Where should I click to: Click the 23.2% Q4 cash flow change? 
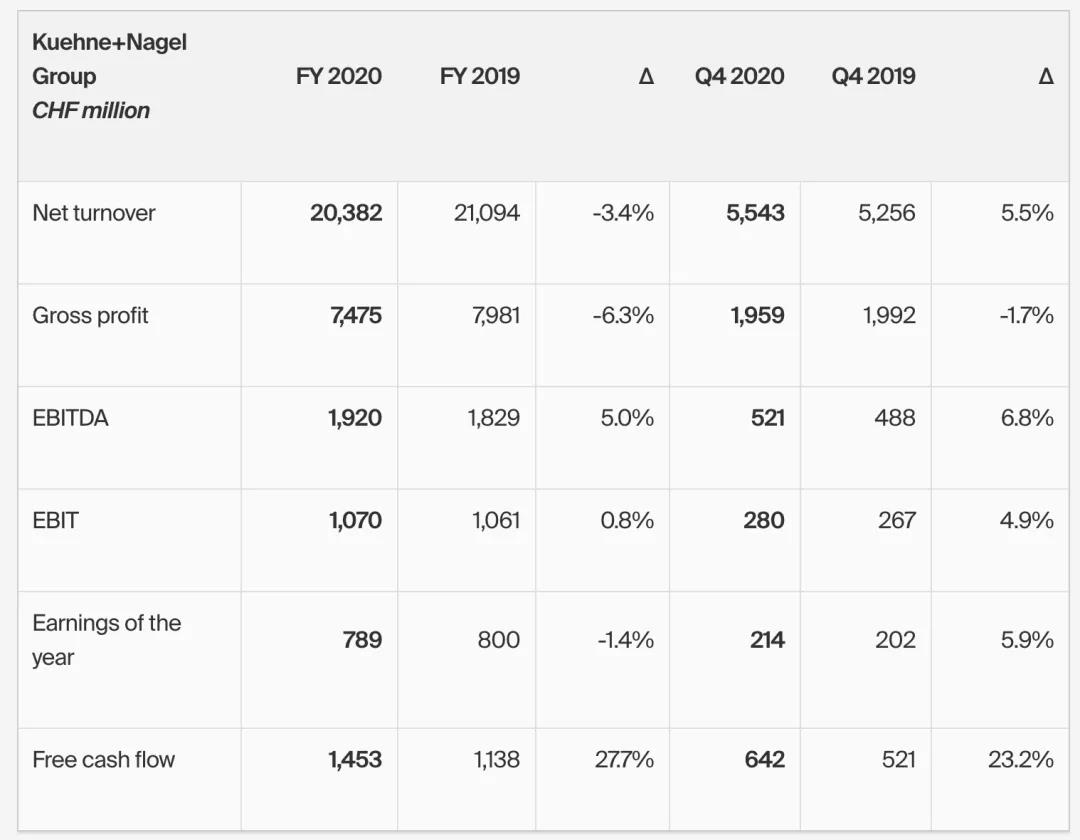1020,760
